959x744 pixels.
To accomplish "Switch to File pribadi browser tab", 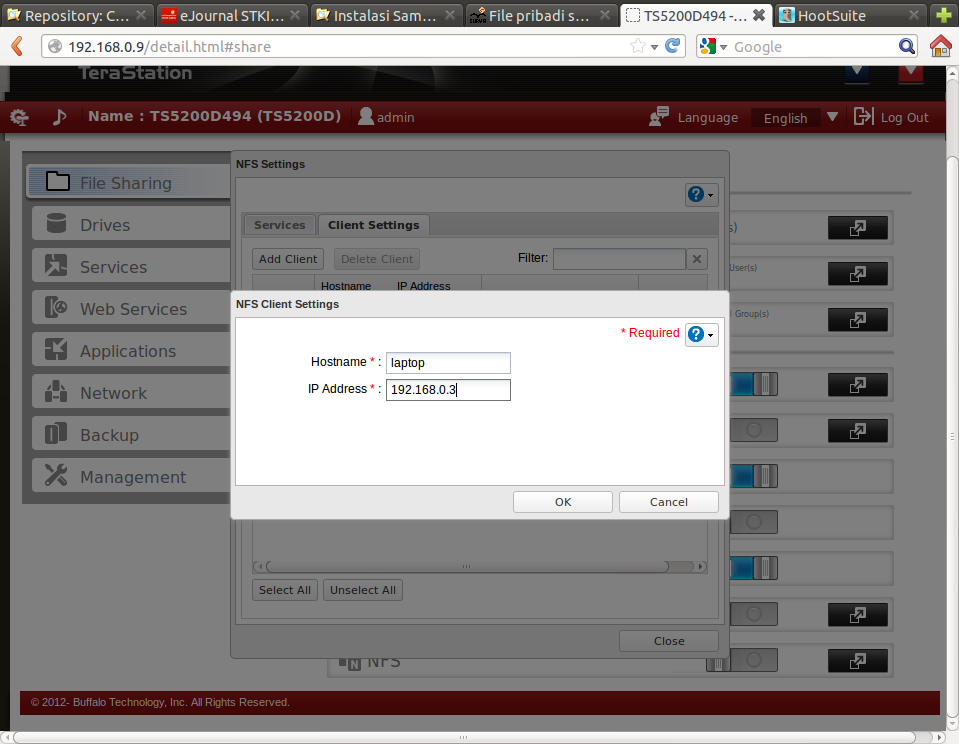I will pos(540,15).
